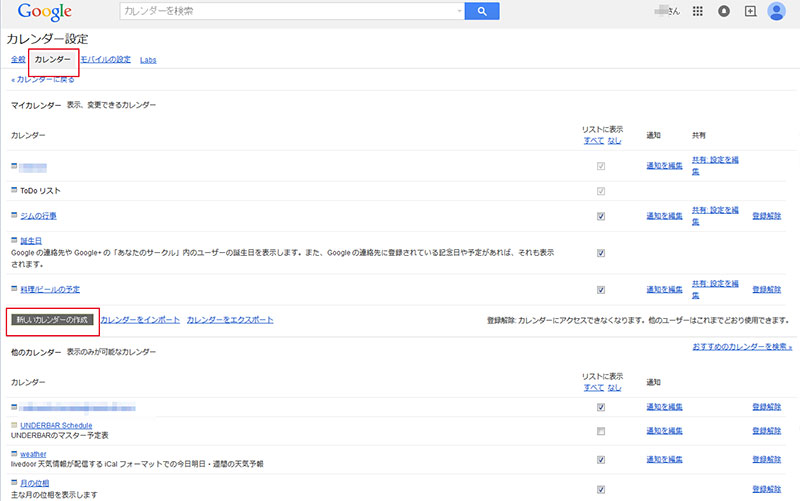Click calendar icon beside ToDo リスト
Viewport: 800px width, 501px height.
coord(14,190)
